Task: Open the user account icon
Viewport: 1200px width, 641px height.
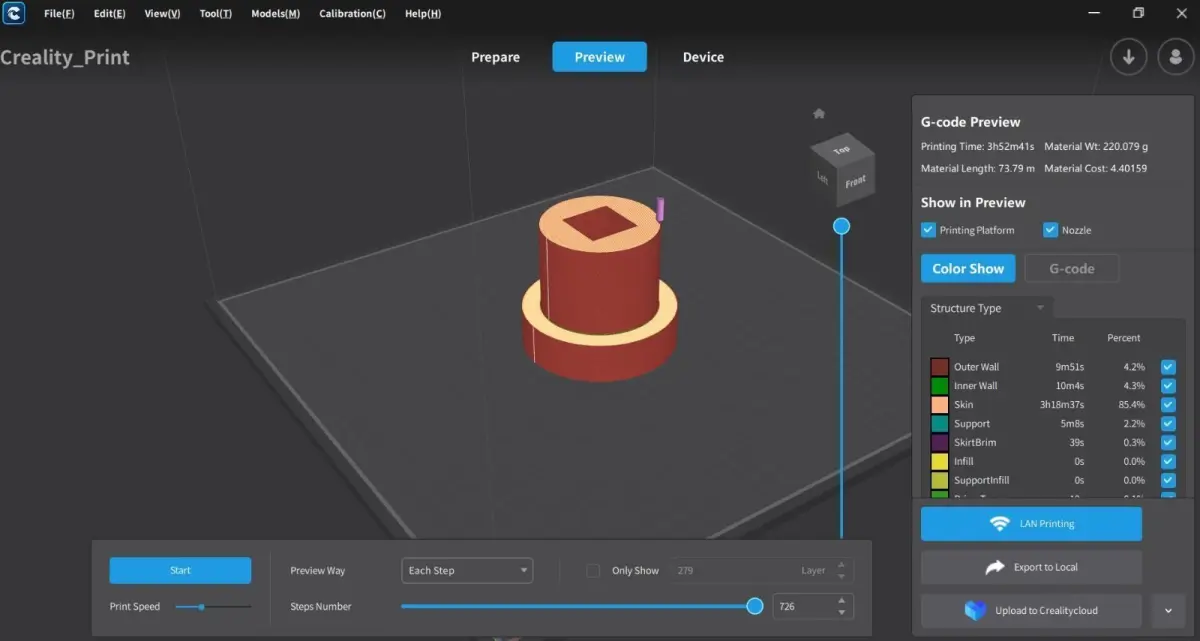Action: tap(1176, 57)
